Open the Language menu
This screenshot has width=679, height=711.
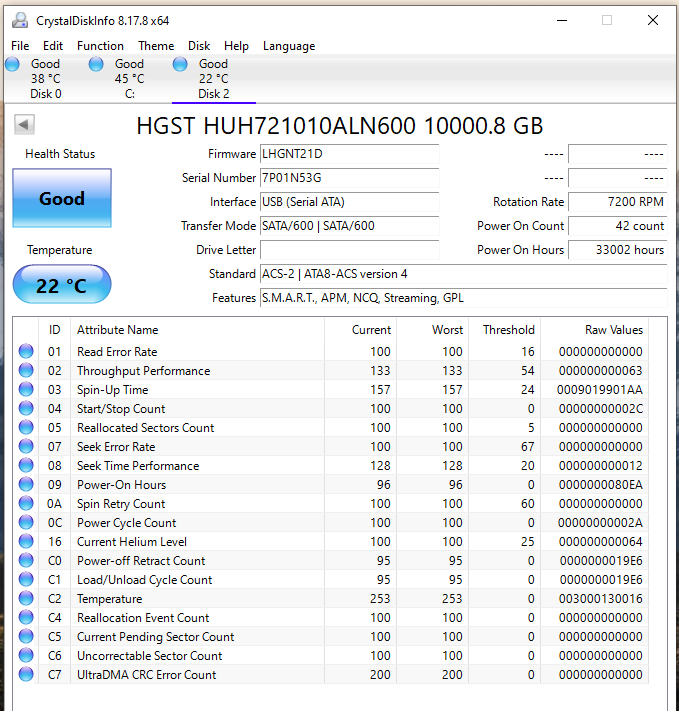coord(288,46)
